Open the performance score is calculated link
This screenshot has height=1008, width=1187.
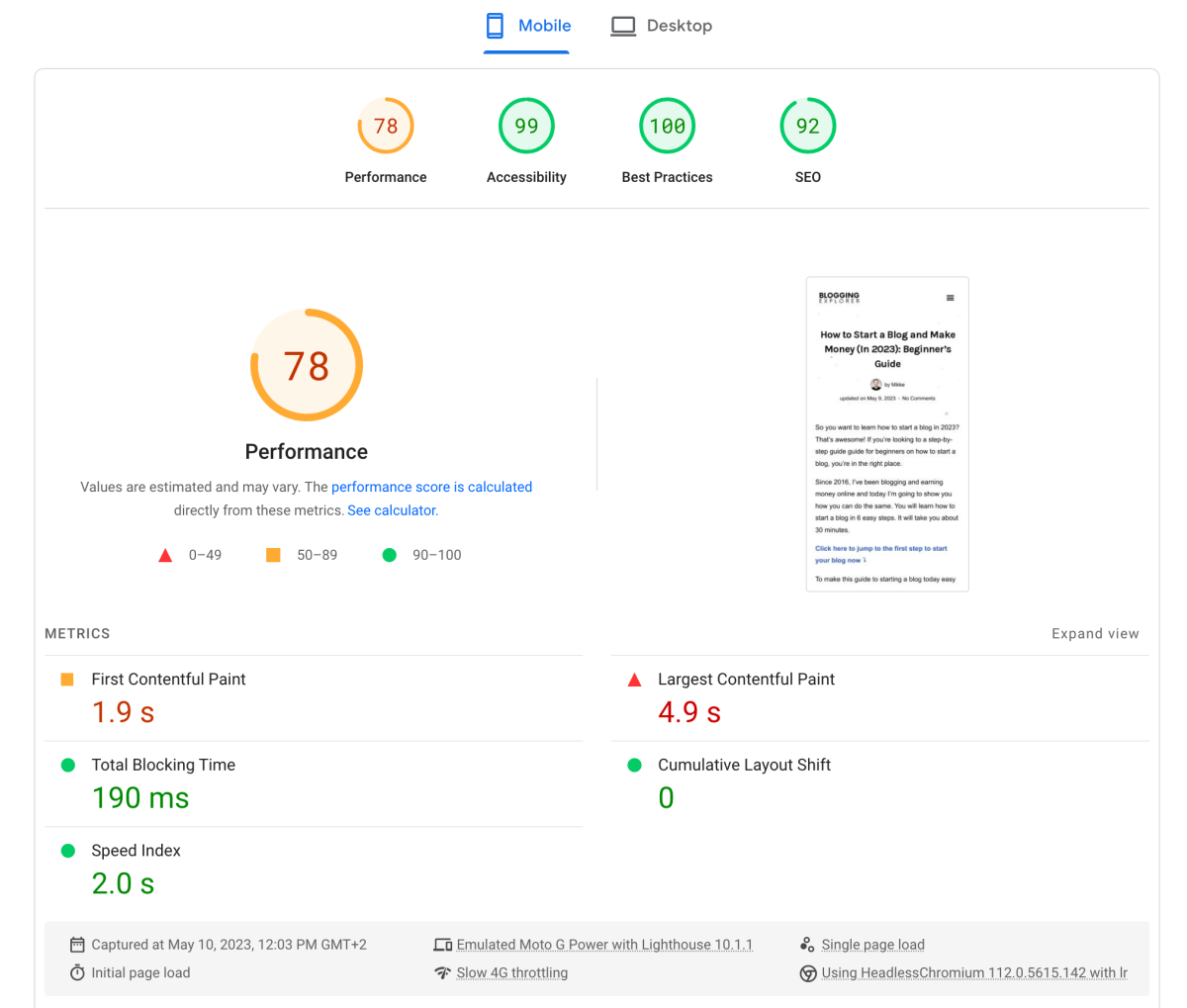click(x=431, y=487)
